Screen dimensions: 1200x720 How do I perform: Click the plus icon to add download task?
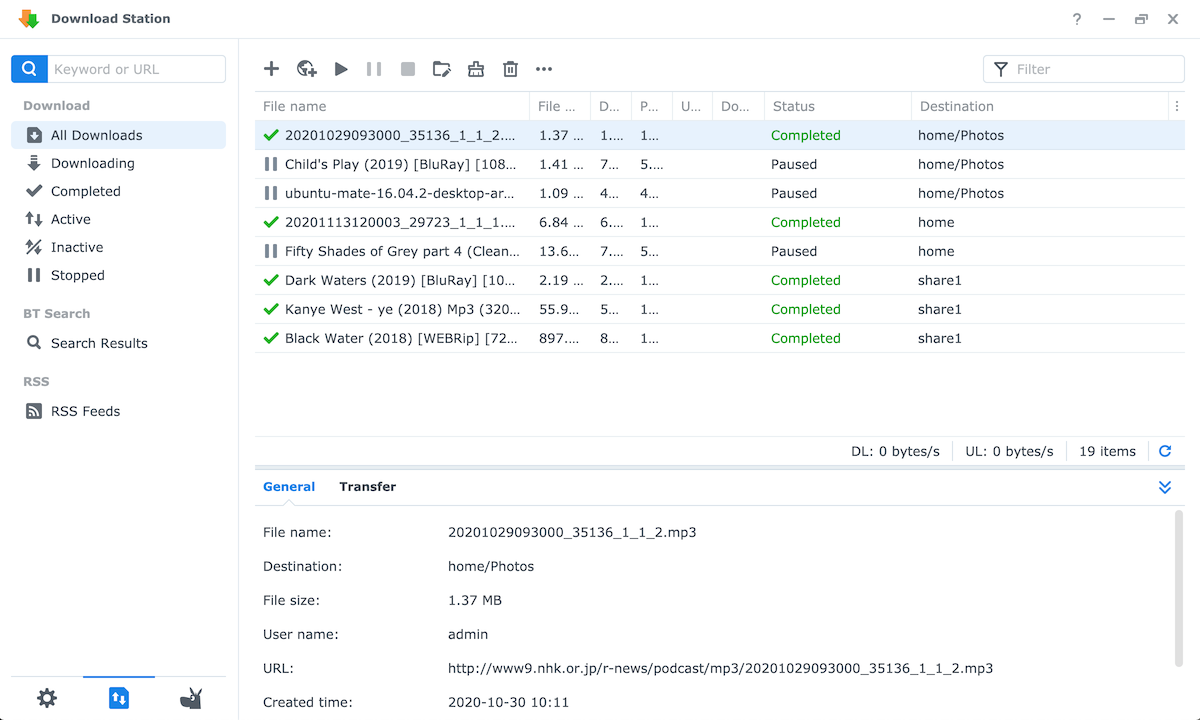[271, 69]
